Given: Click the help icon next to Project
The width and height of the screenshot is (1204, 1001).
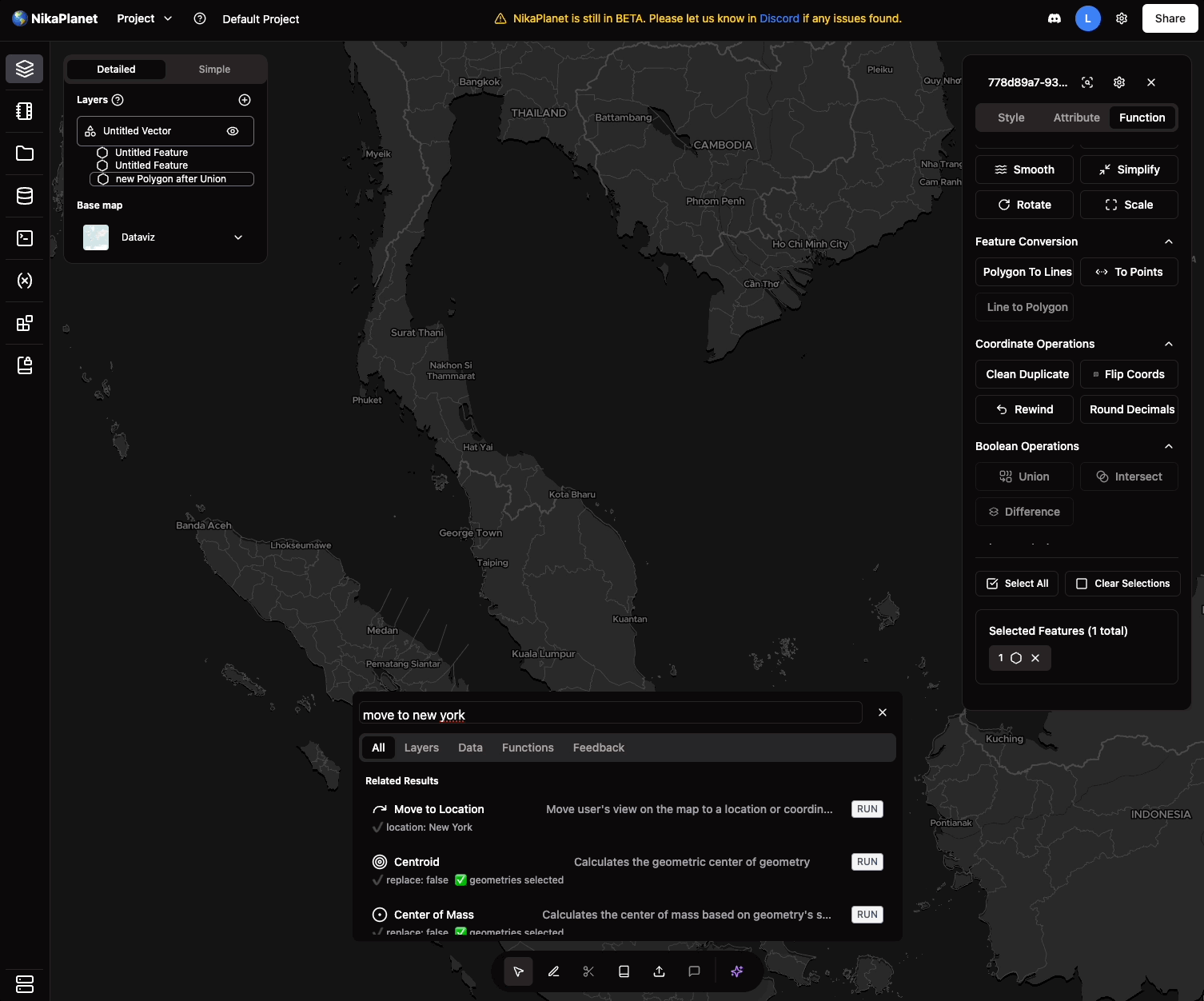Looking at the screenshot, I should [200, 18].
